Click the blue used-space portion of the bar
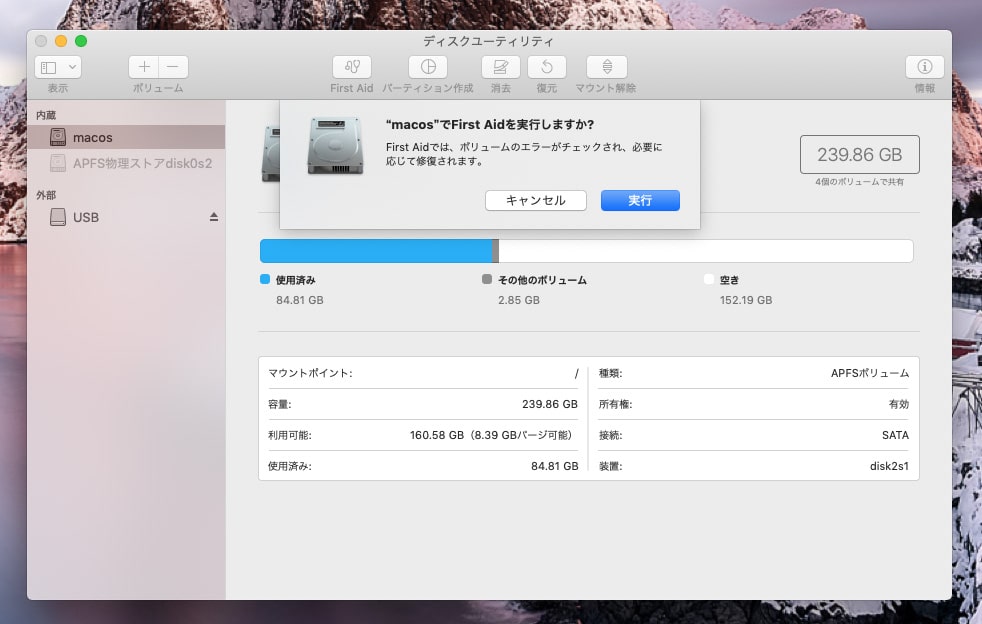 tap(375, 251)
